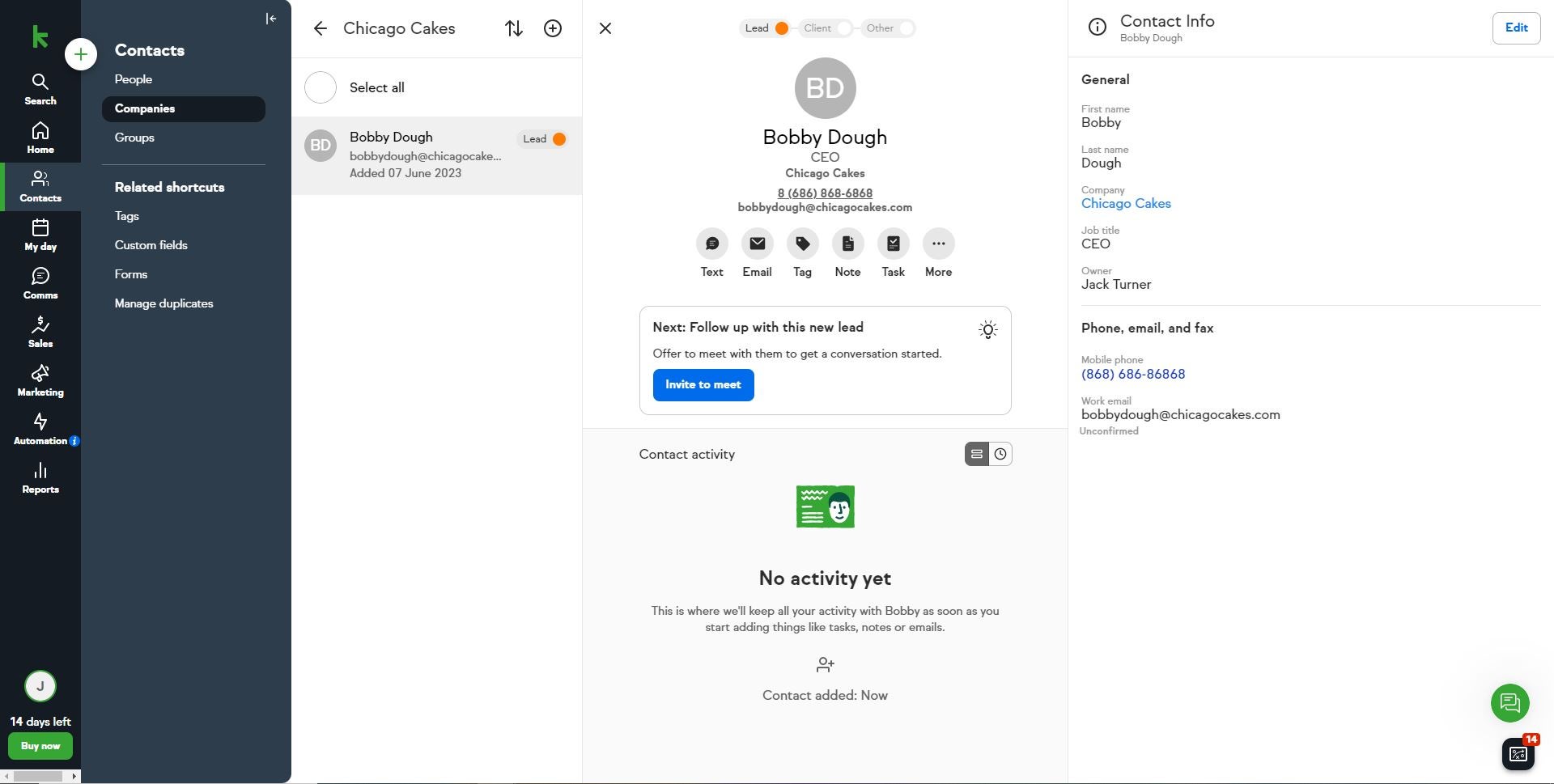
Task: Open People in Contacts menu
Action: coord(134,79)
